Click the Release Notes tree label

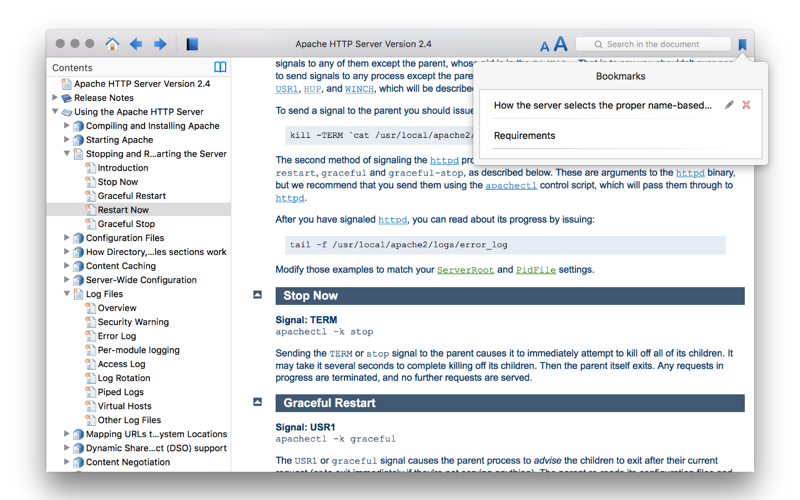(104, 97)
